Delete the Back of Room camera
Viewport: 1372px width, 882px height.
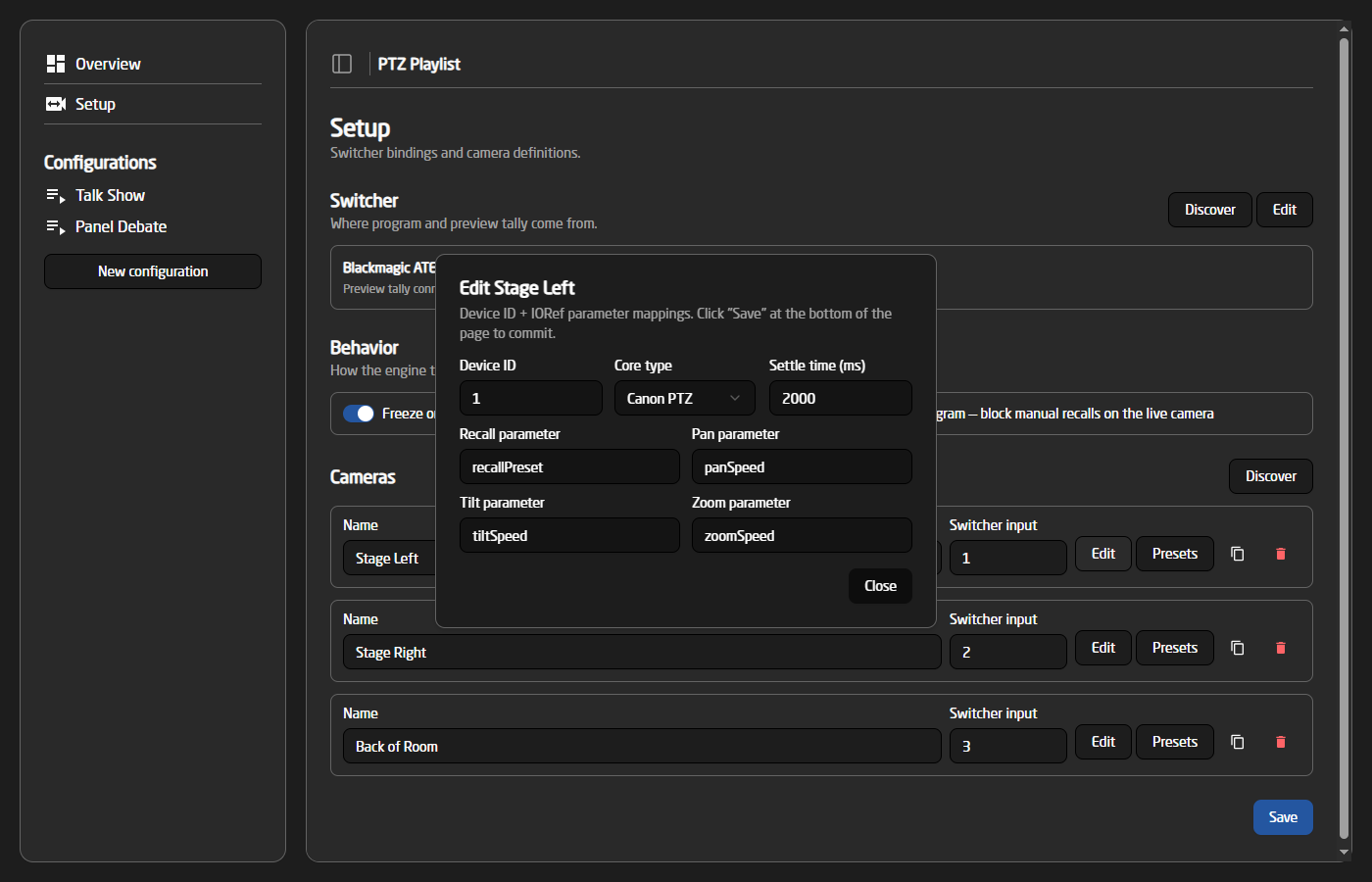1281,742
